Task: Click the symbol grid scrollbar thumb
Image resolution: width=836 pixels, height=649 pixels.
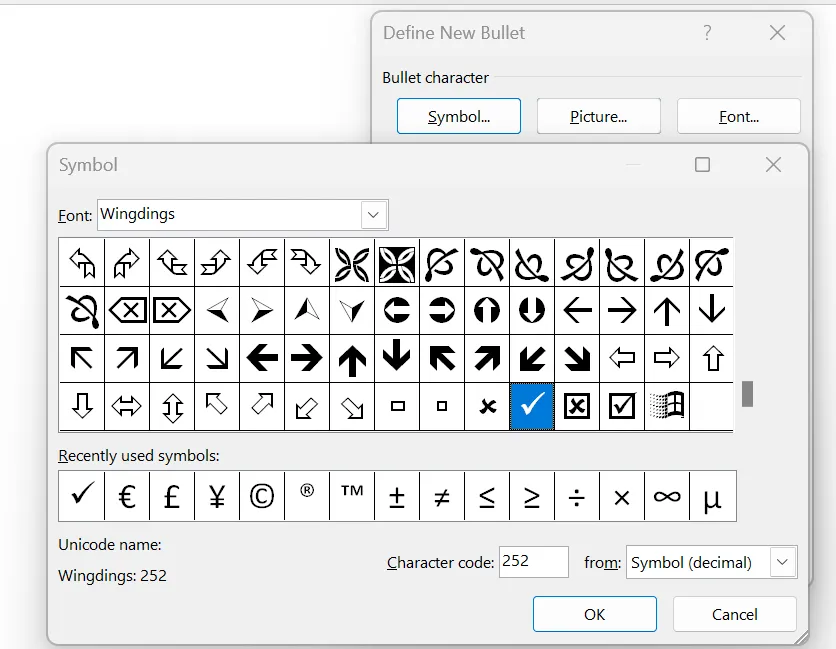Action: point(747,394)
